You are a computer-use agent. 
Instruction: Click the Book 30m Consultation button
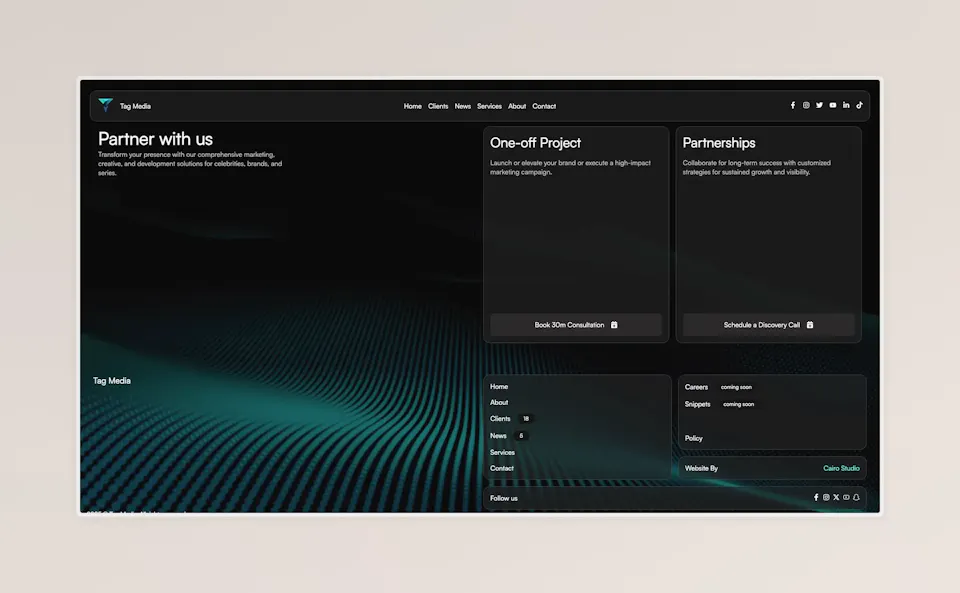click(x=576, y=325)
